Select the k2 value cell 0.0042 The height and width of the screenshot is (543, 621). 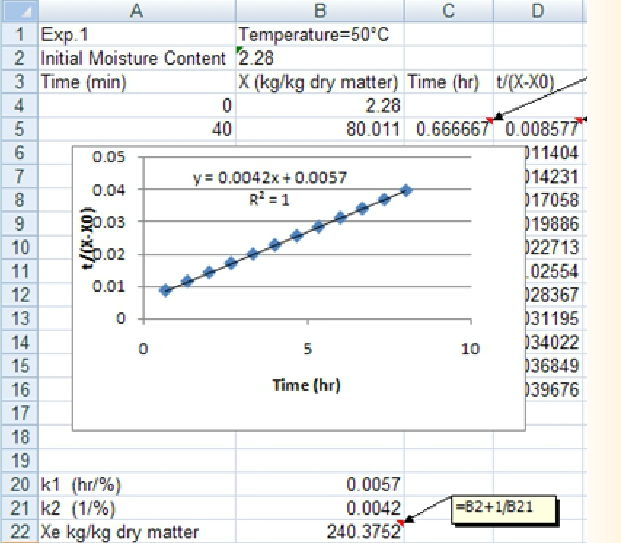(319, 507)
